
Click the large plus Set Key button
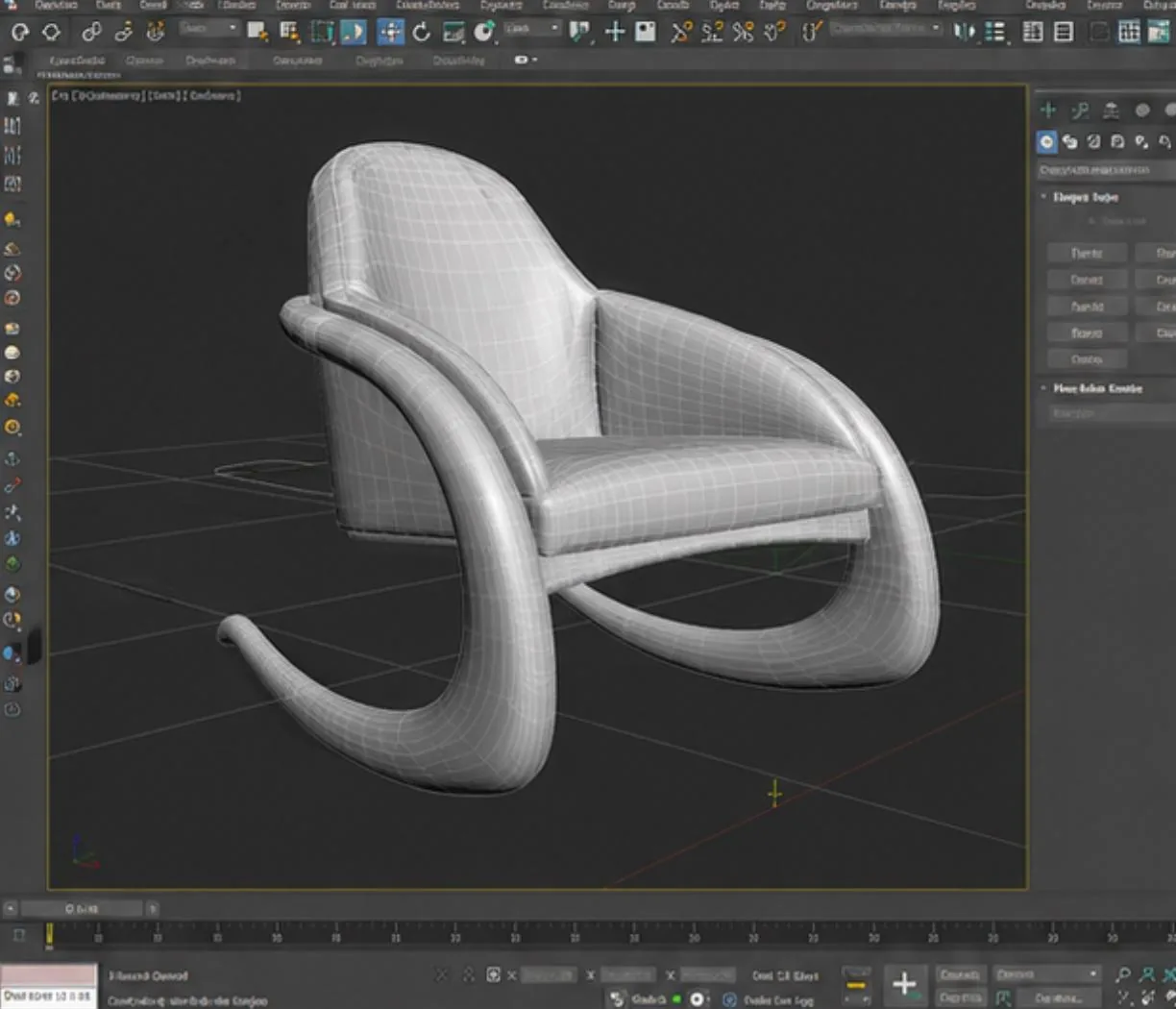[904, 983]
